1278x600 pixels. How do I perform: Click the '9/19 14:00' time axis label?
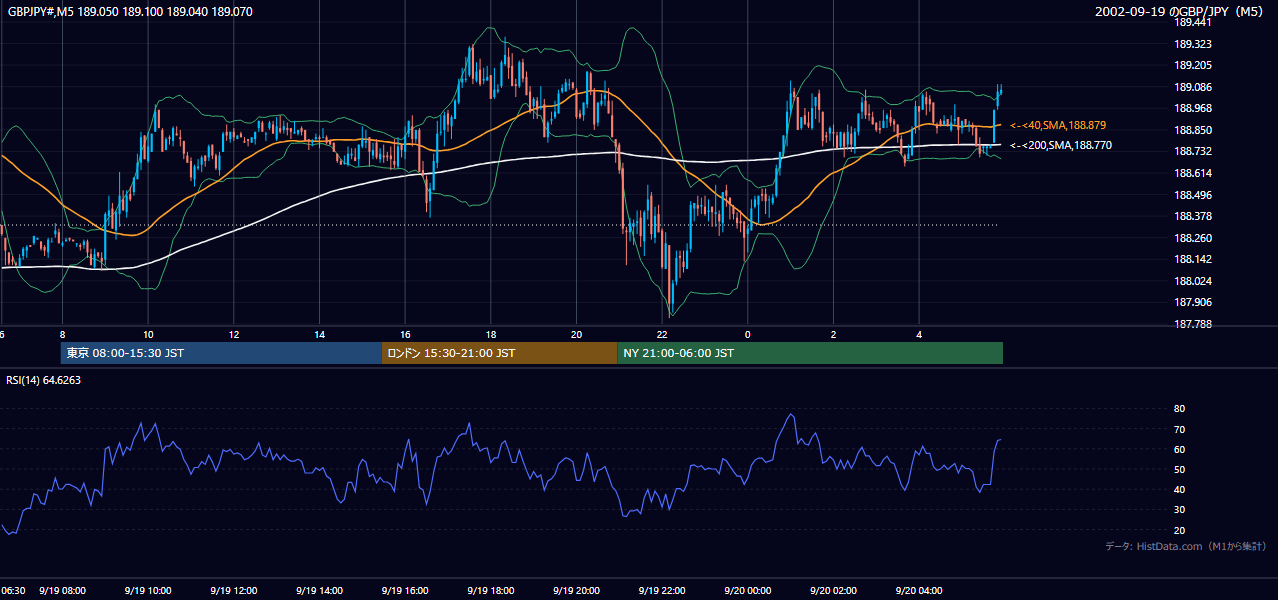pos(319,591)
